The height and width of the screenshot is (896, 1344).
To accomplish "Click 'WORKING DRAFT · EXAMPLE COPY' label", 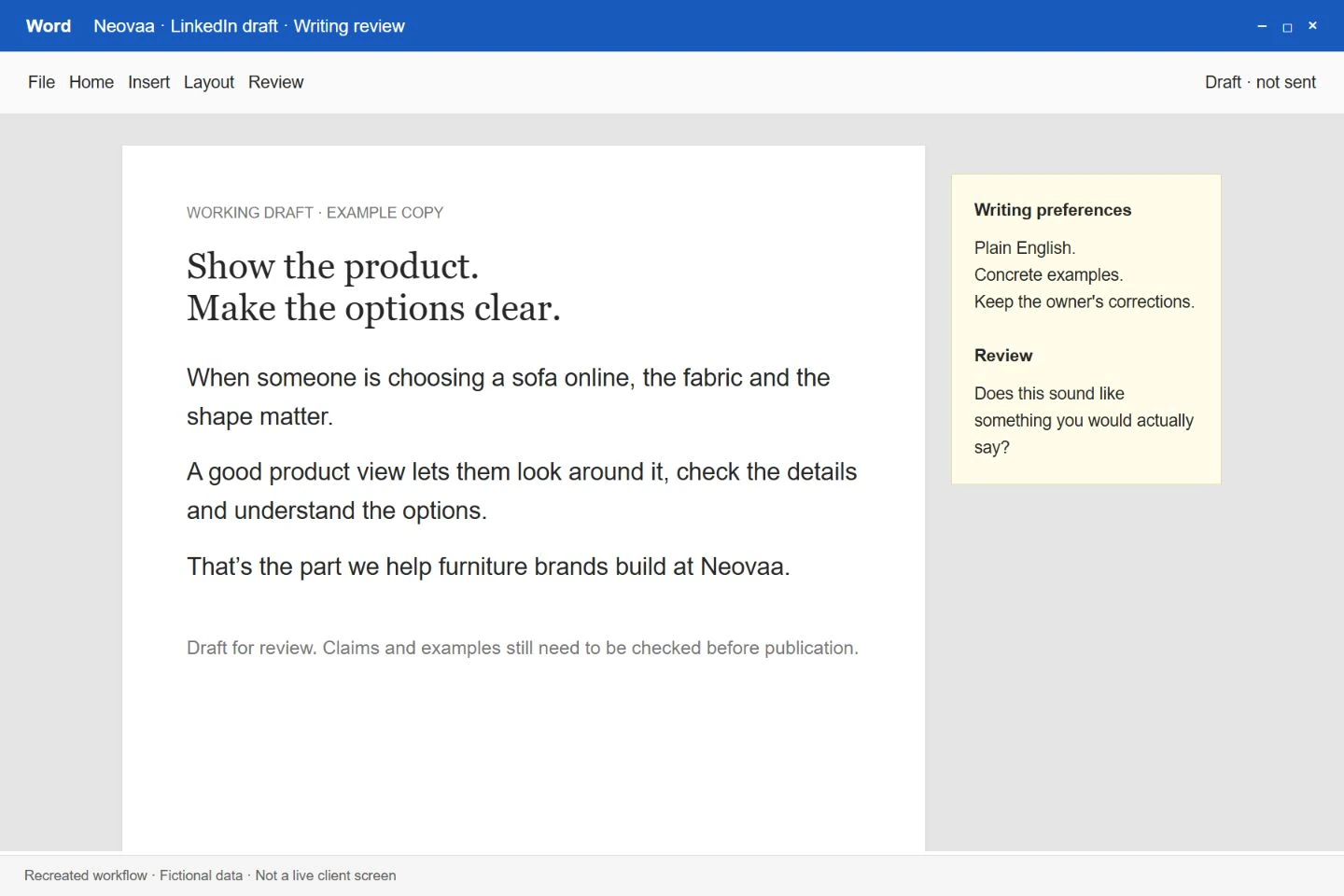I will pyautogui.click(x=315, y=213).
